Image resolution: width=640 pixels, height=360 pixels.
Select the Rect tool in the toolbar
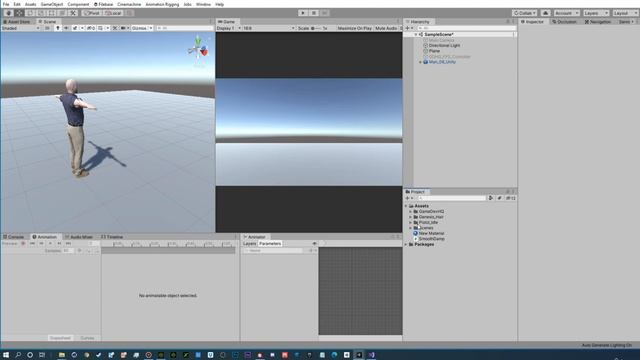51,13
